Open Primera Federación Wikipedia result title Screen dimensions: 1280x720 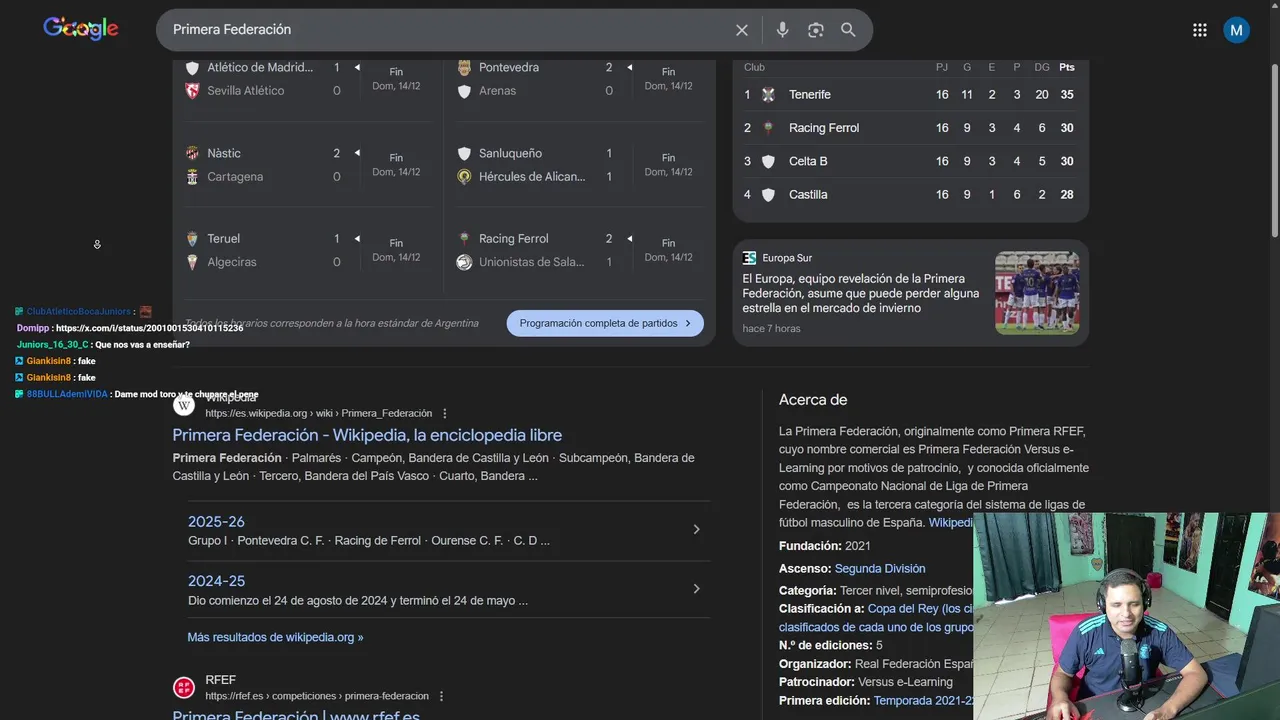click(367, 435)
